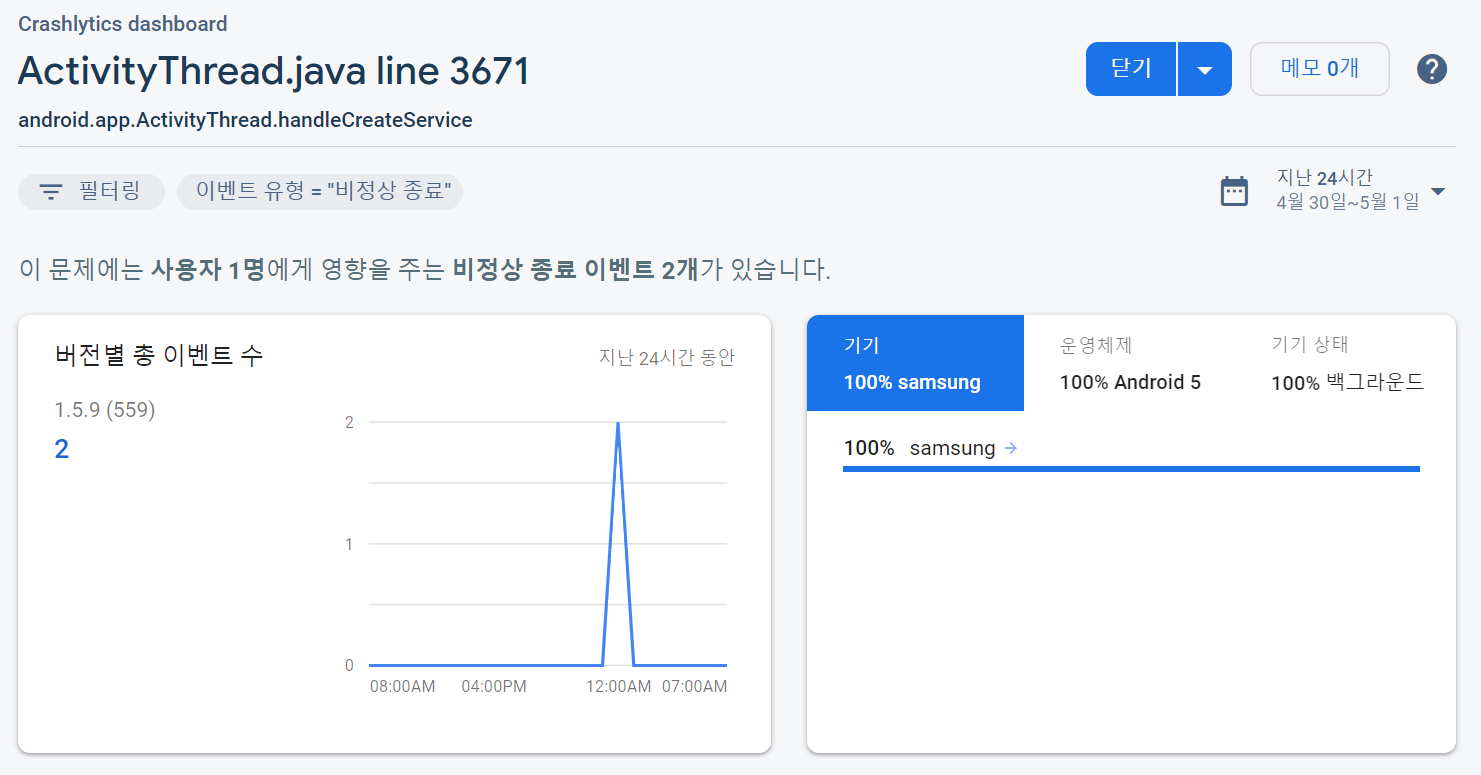The width and height of the screenshot is (1481, 775).
Task: Click the Crashlytics dashboard breadcrumb link
Action: 122,24
